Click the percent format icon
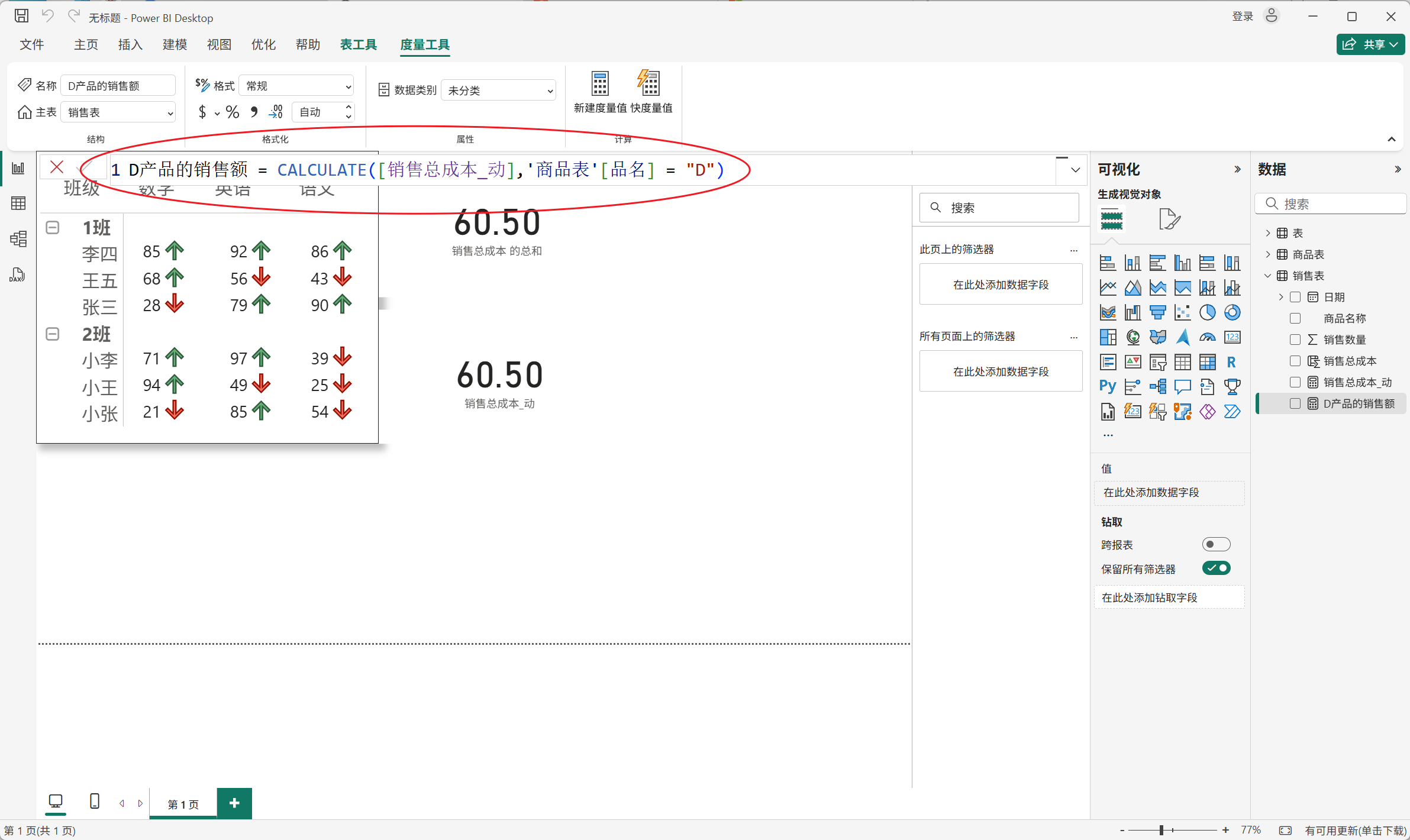Image resolution: width=1410 pixels, height=840 pixels. (x=233, y=112)
